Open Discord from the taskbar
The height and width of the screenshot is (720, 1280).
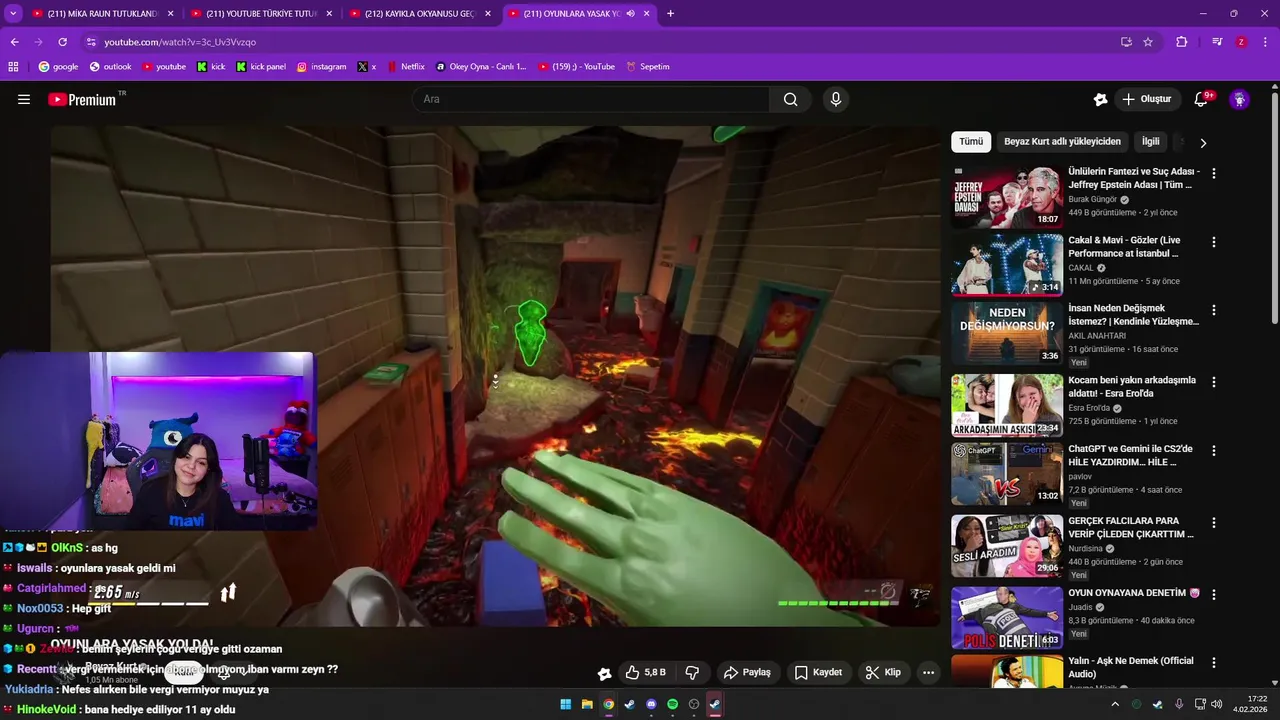pos(651,704)
